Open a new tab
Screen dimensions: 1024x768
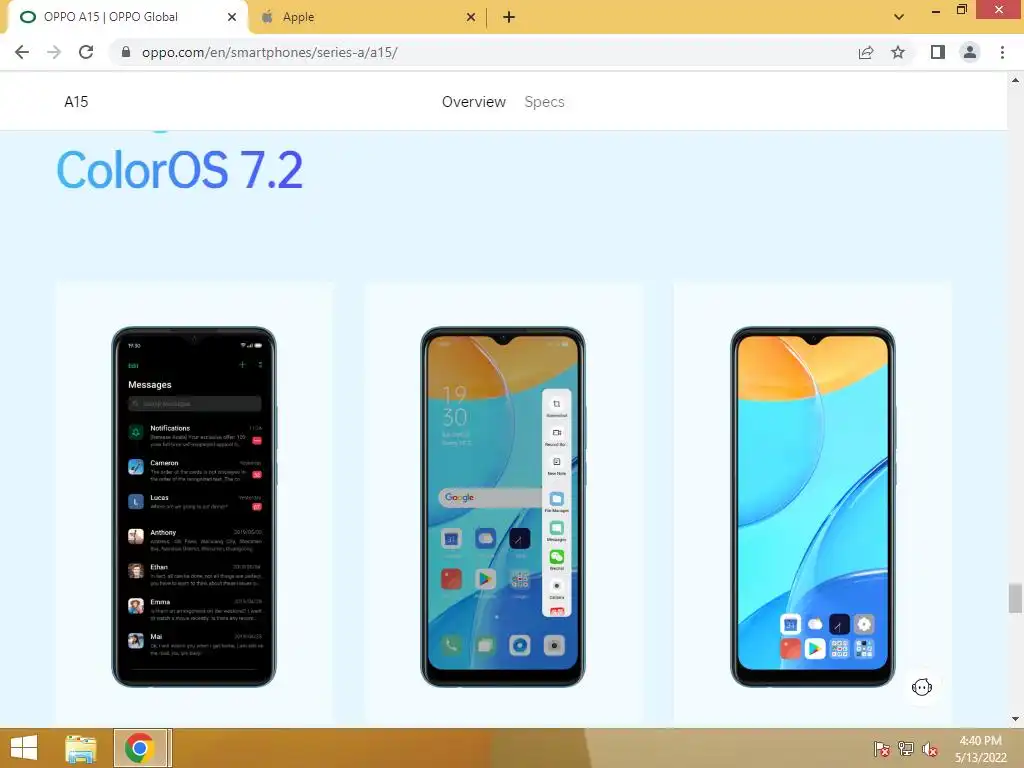pos(509,17)
